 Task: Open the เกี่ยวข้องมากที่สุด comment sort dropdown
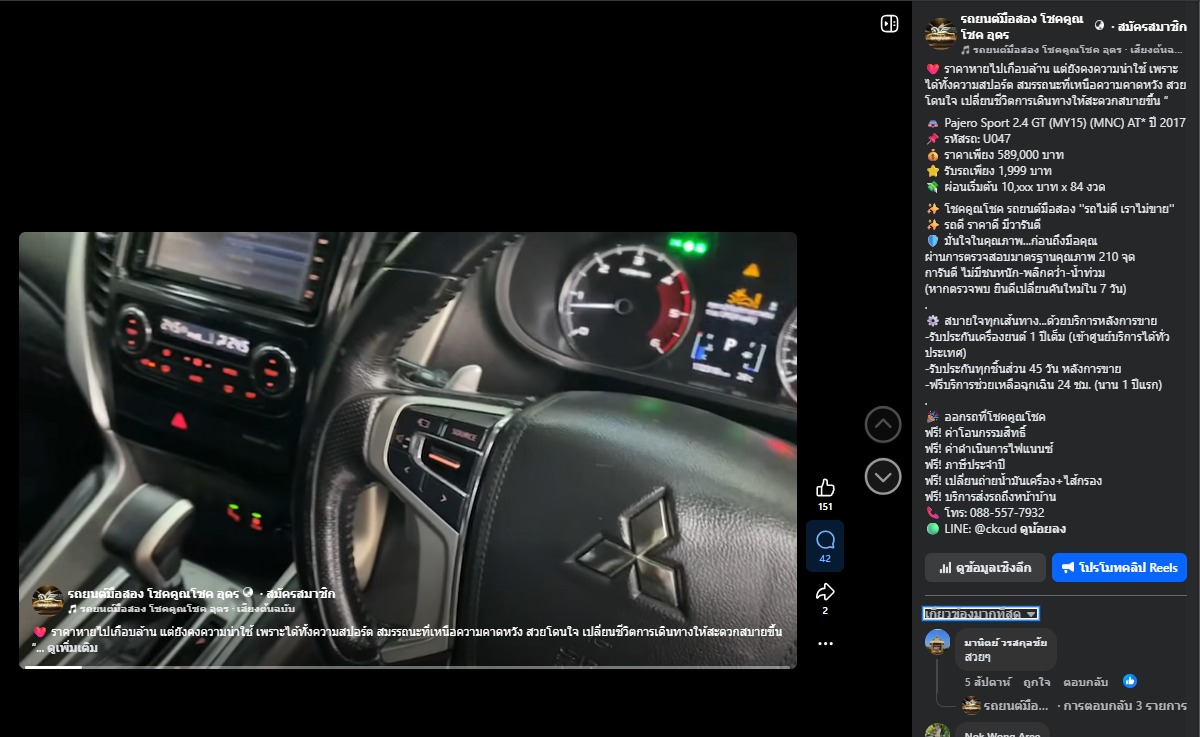click(x=981, y=613)
